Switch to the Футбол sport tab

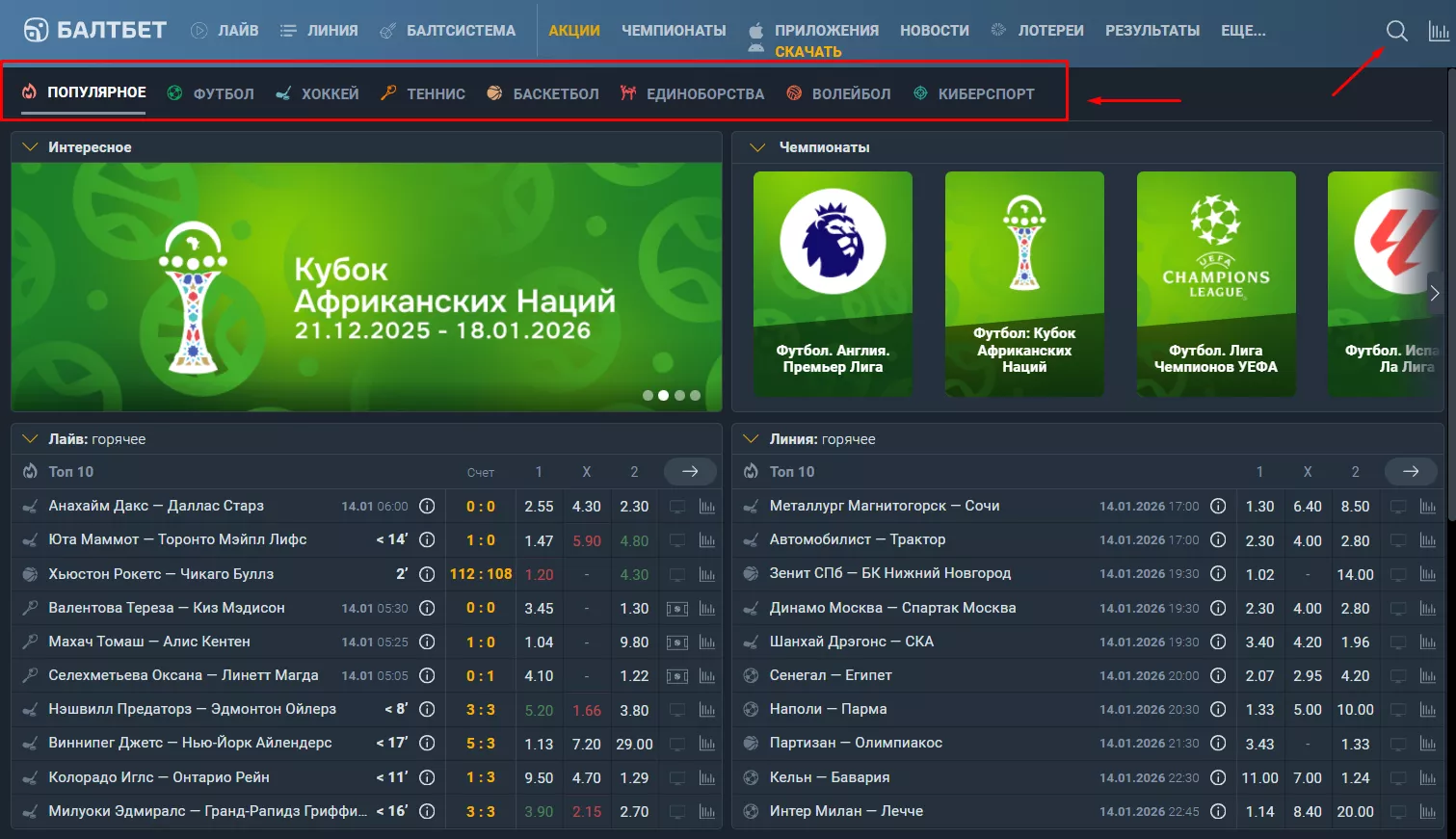[x=211, y=93]
